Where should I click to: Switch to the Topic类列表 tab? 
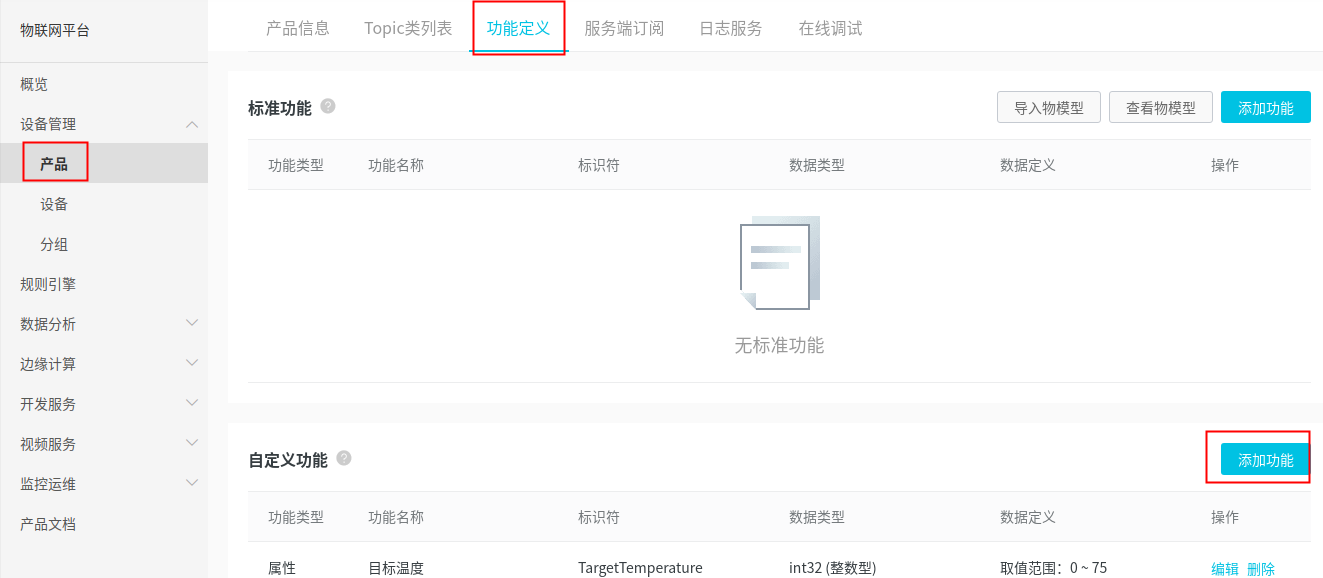pyautogui.click(x=408, y=28)
